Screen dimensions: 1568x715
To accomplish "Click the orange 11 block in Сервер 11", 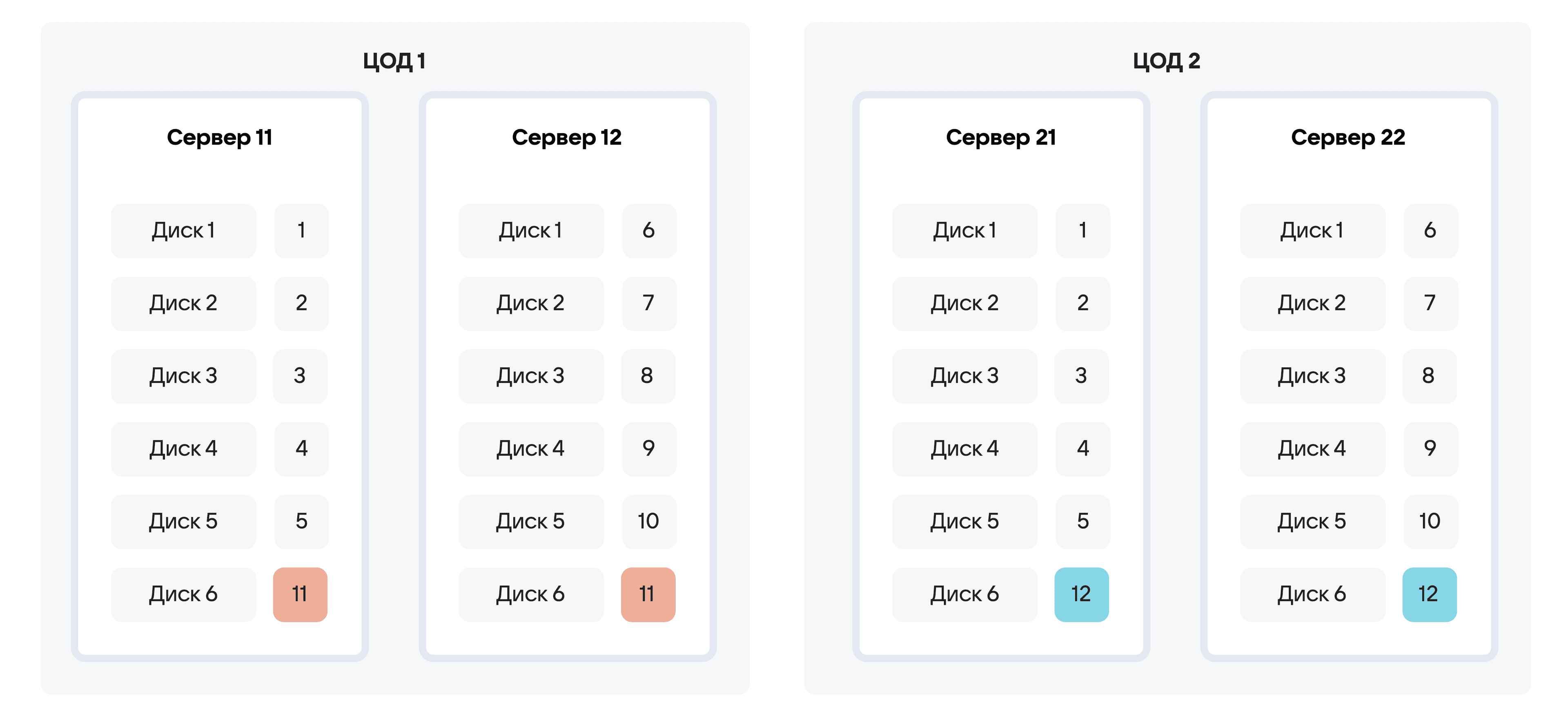I will click(300, 594).
